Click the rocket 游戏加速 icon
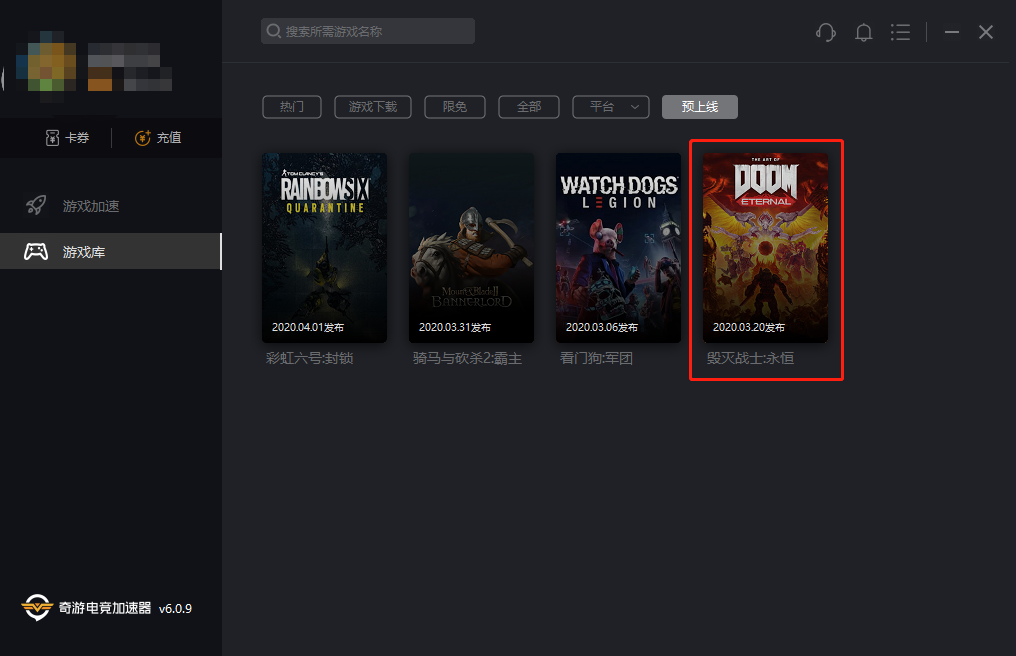Viewport: 1016px width, 656px height. pyautogui.click(x=36, y=205)
